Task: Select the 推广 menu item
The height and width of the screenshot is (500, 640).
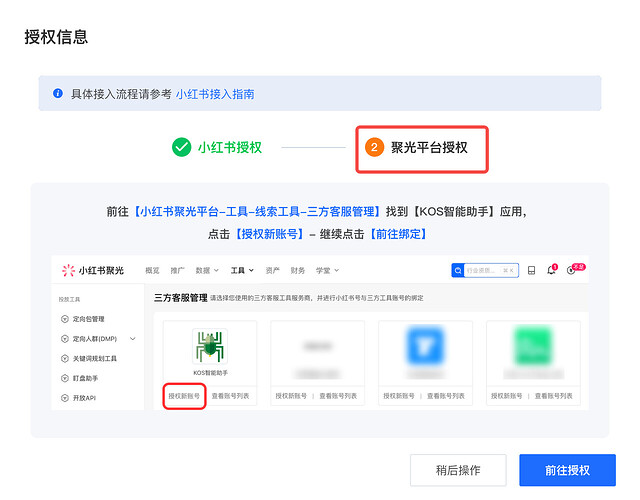Action: [x=177, y=270]
